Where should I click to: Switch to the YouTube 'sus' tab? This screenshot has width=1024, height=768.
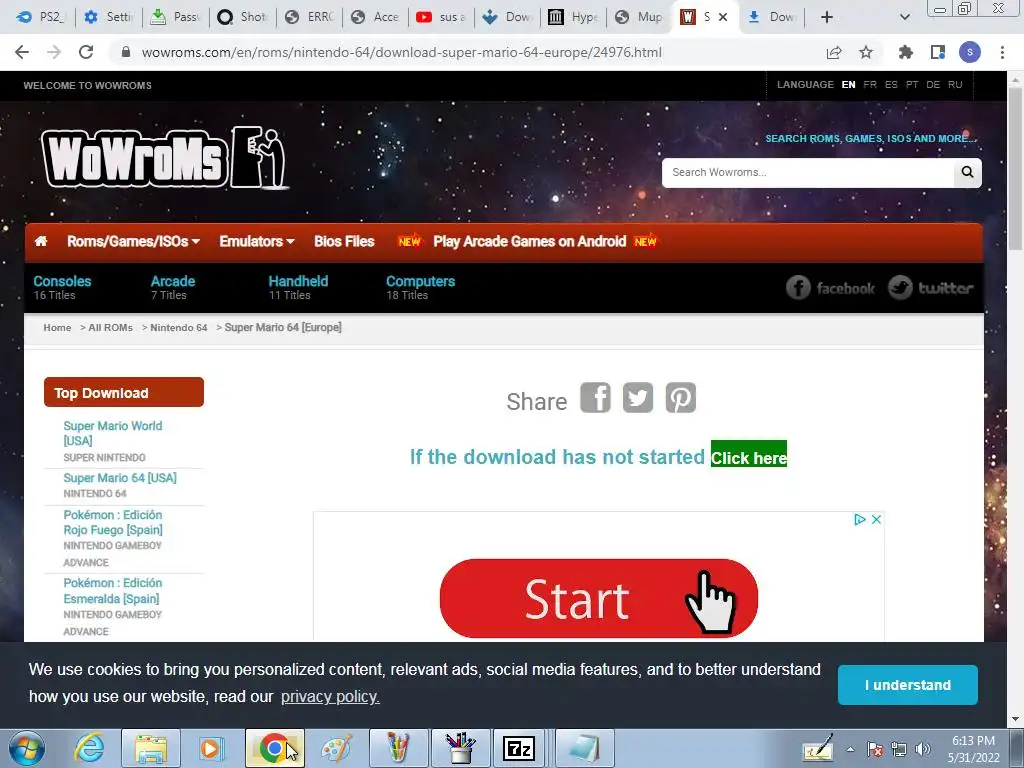pos(441,17)
